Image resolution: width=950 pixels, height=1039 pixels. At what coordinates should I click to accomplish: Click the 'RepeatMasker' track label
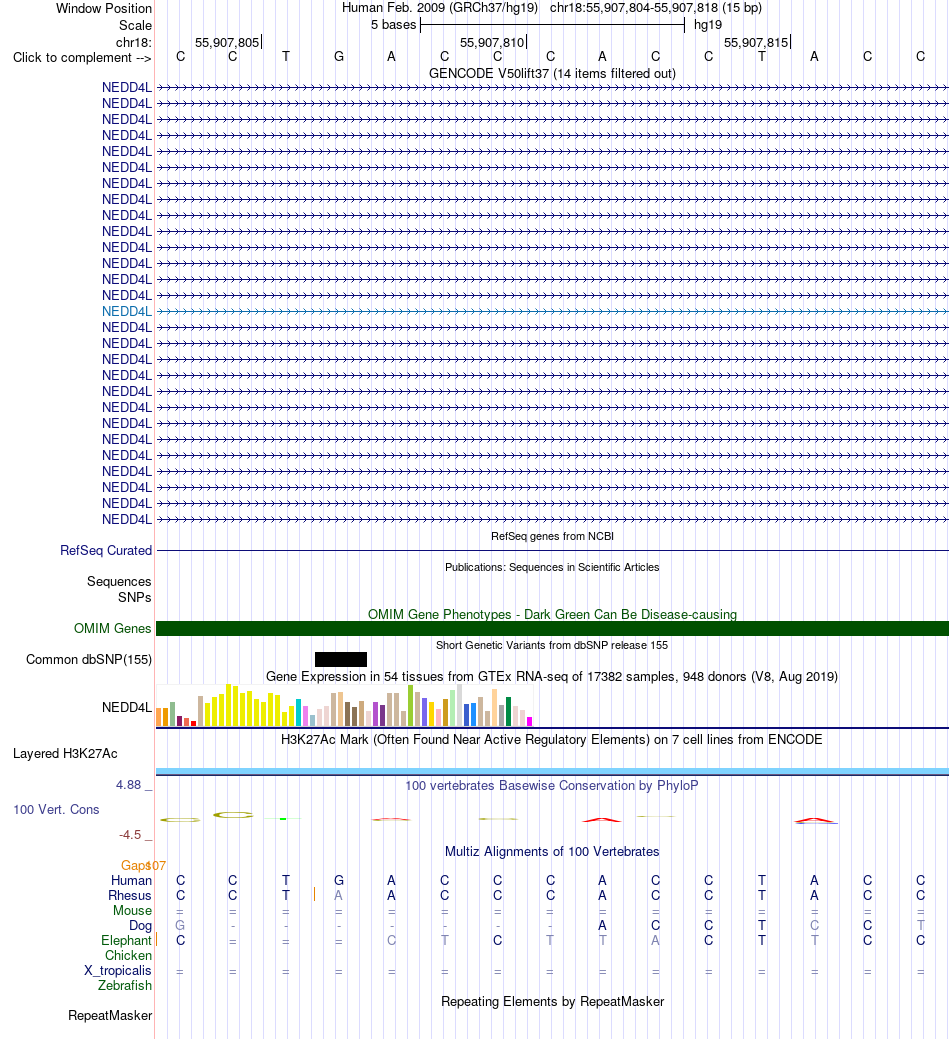(x=110, y=1016)
